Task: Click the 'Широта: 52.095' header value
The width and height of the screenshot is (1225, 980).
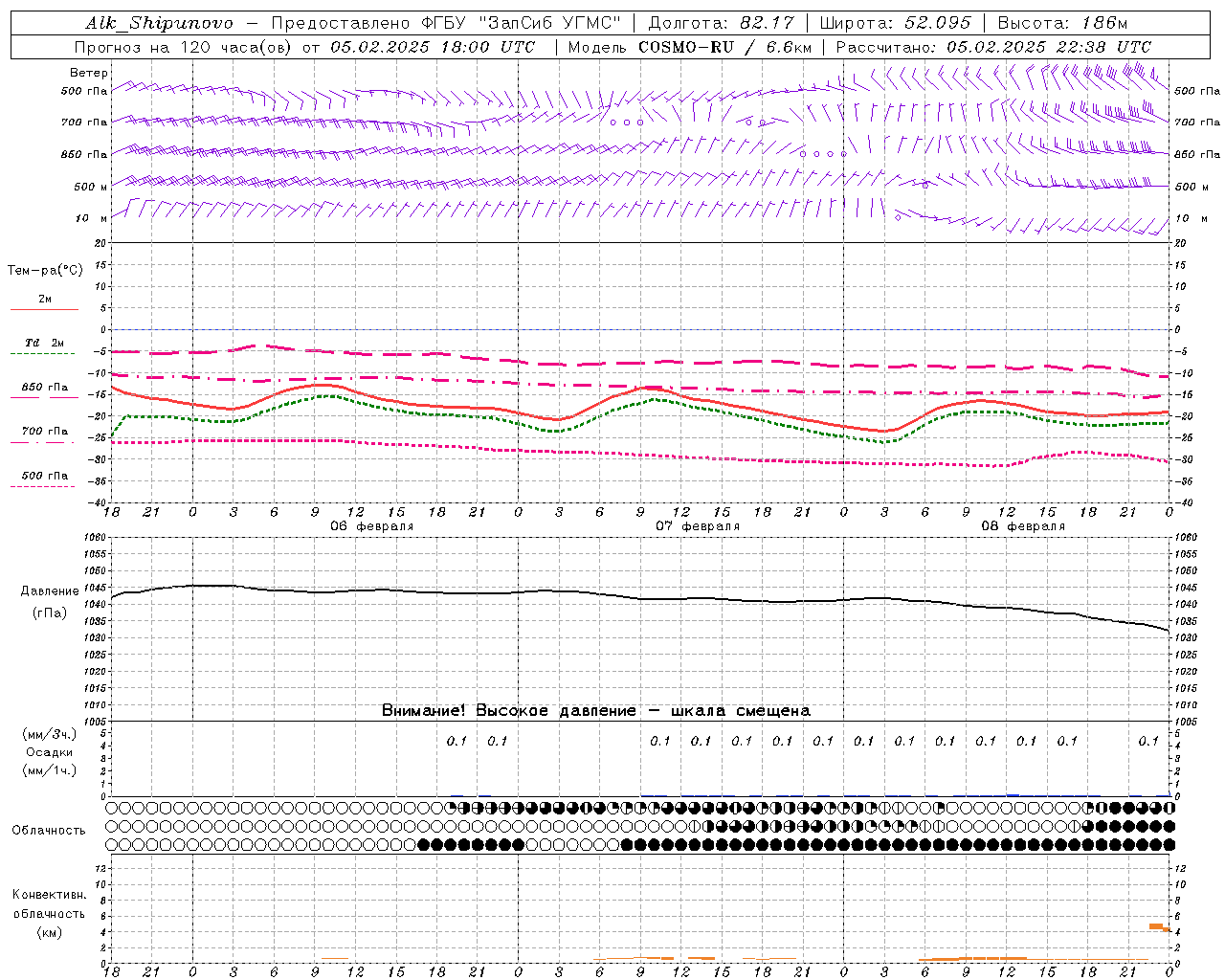Action: click(896, 23)
